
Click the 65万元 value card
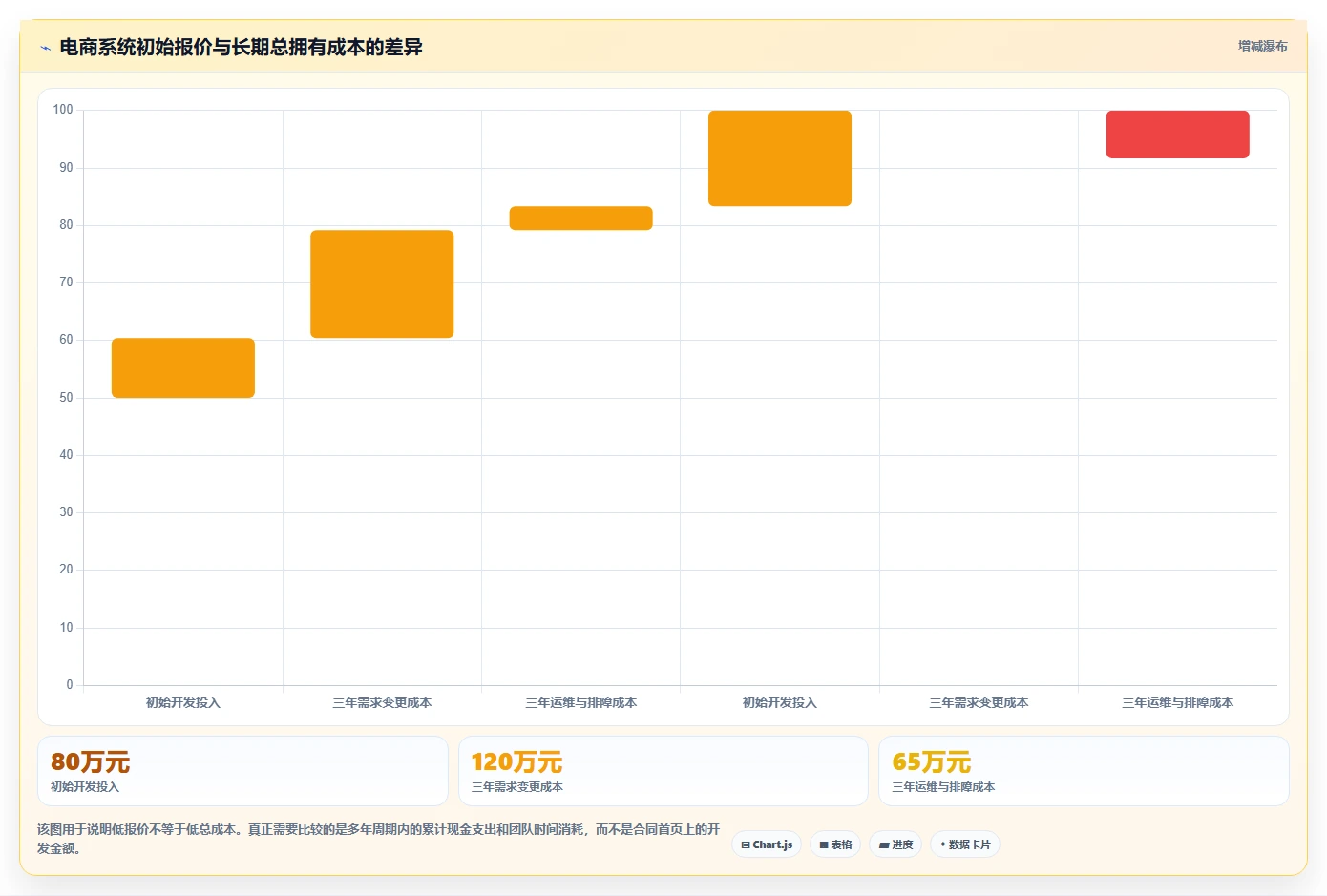click(1084, 771)
